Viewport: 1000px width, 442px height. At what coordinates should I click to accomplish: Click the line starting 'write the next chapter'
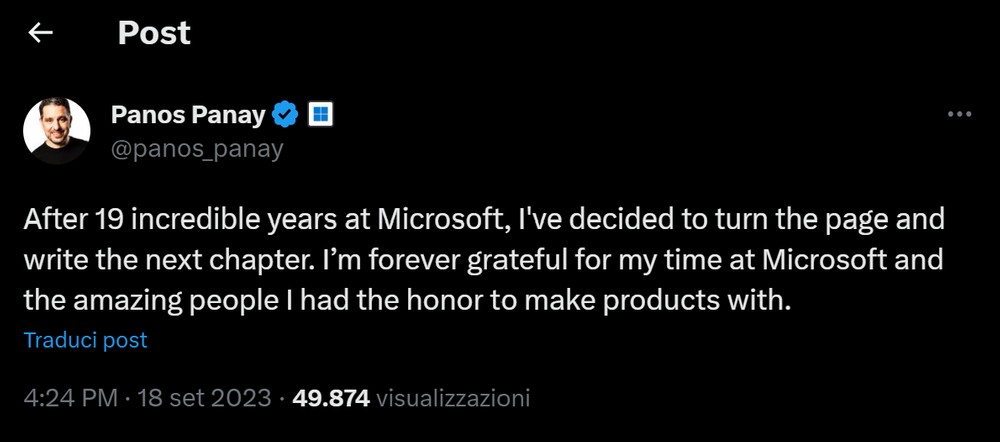(x=484, y=260)
